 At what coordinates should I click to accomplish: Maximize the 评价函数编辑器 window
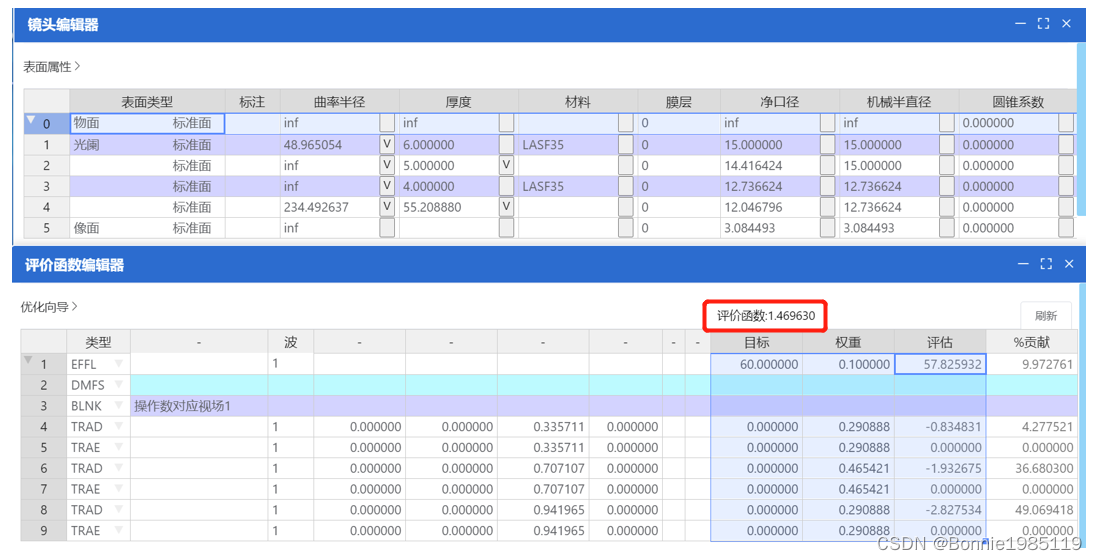(1046, 264)
